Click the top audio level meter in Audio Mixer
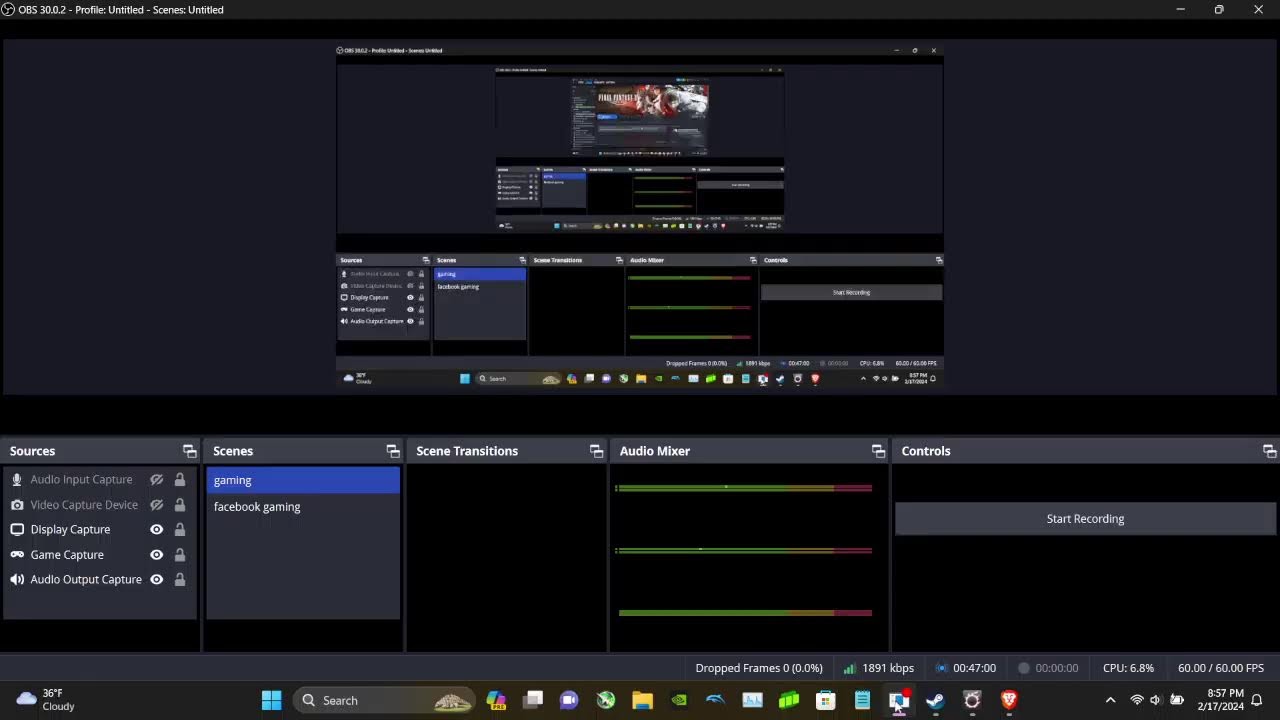 coord(743,488)
